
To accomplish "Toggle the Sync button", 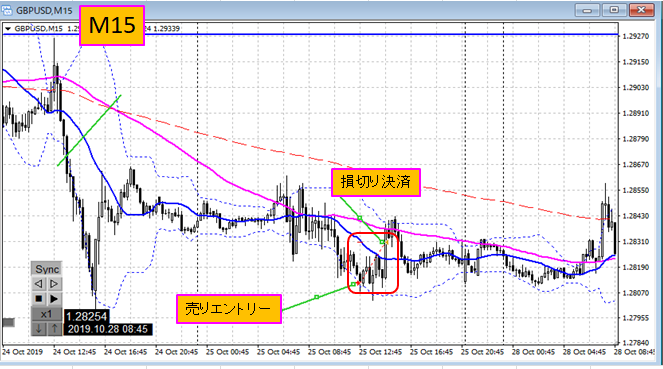I will [x=47, y=269].
